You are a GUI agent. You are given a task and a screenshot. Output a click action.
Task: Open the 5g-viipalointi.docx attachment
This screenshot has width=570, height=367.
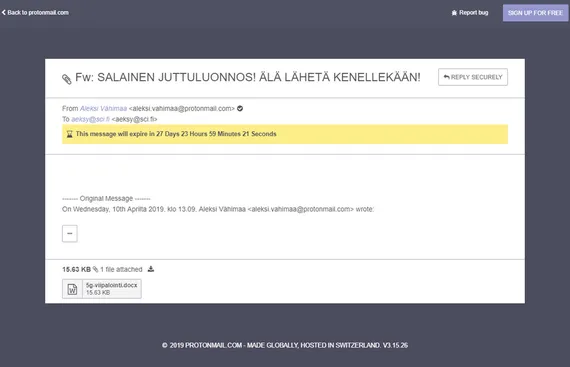tap(102, 289)
